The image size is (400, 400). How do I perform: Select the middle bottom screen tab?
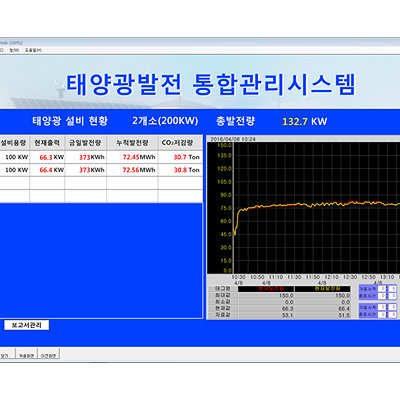click(26, 355)
